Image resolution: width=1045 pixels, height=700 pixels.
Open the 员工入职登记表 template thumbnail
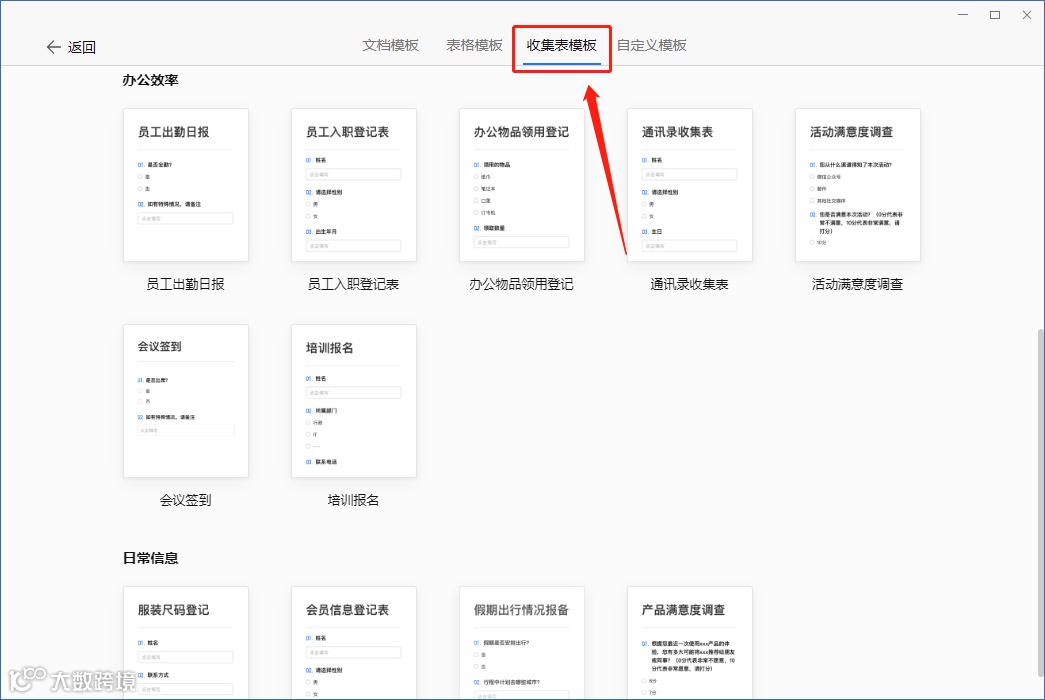(x=354, y=185)
